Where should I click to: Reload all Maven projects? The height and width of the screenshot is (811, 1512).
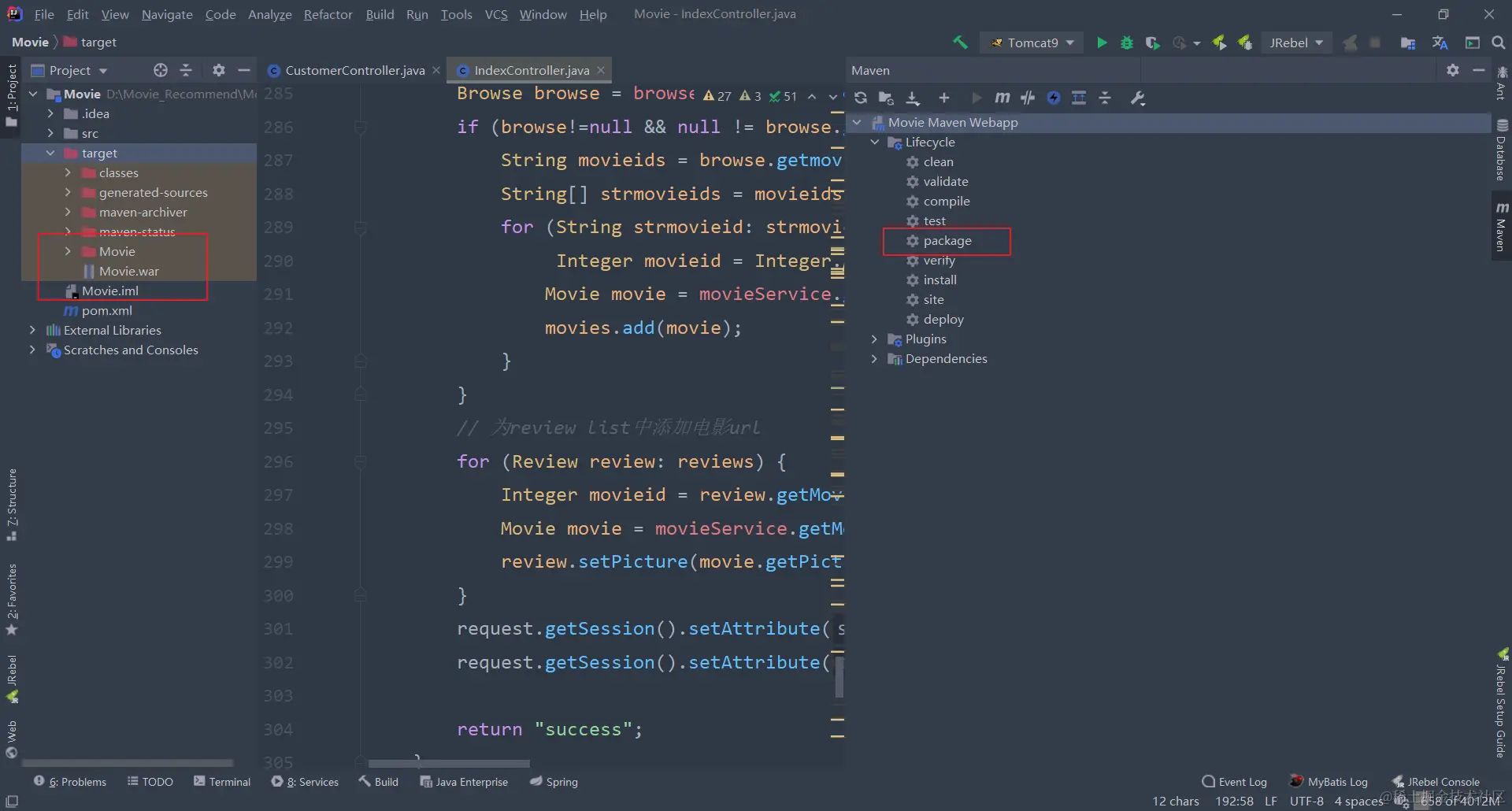click(x=861, y=98)
